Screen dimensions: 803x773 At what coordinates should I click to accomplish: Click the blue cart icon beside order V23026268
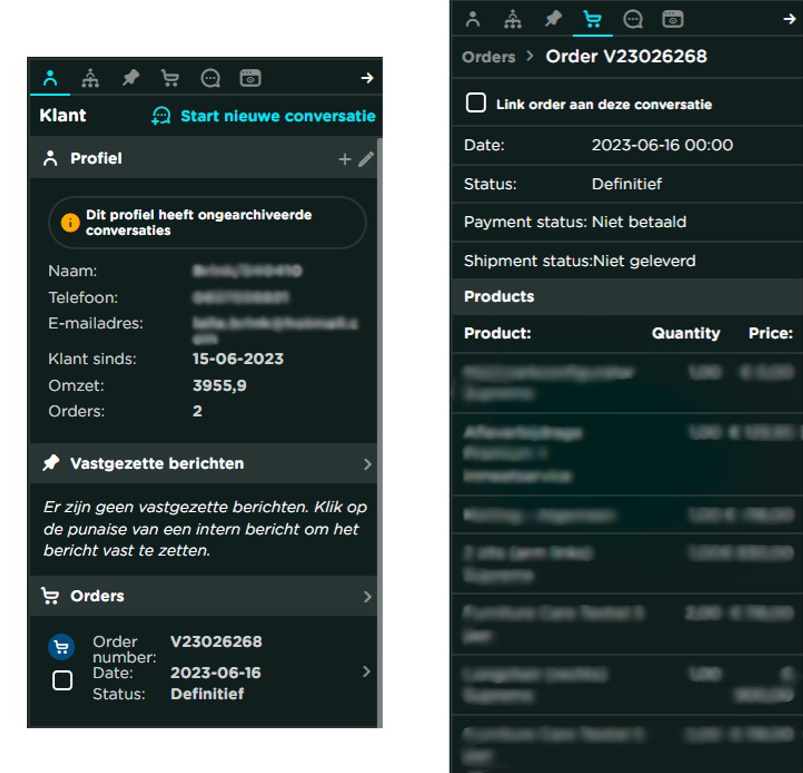tap(62, 647)
